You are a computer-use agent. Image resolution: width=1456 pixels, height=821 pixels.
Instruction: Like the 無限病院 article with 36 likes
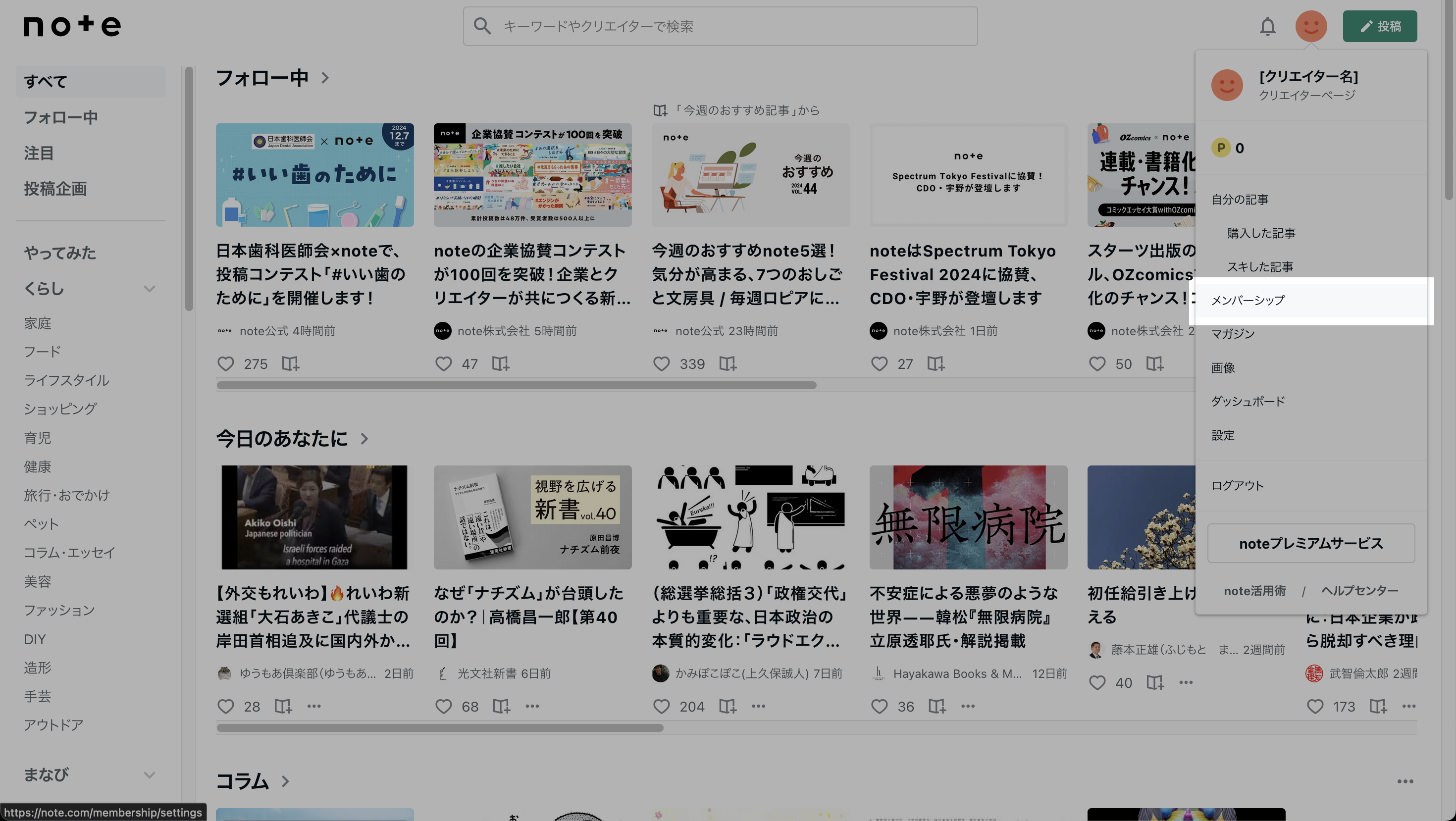[879, 706]
